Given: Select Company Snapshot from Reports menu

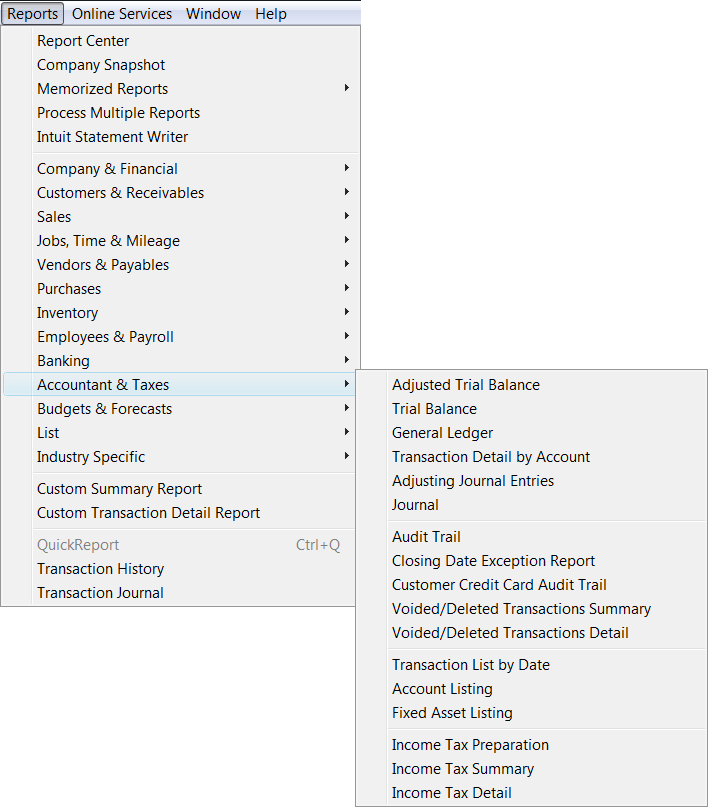Looking at the screenshot, I should click(101, 65).
